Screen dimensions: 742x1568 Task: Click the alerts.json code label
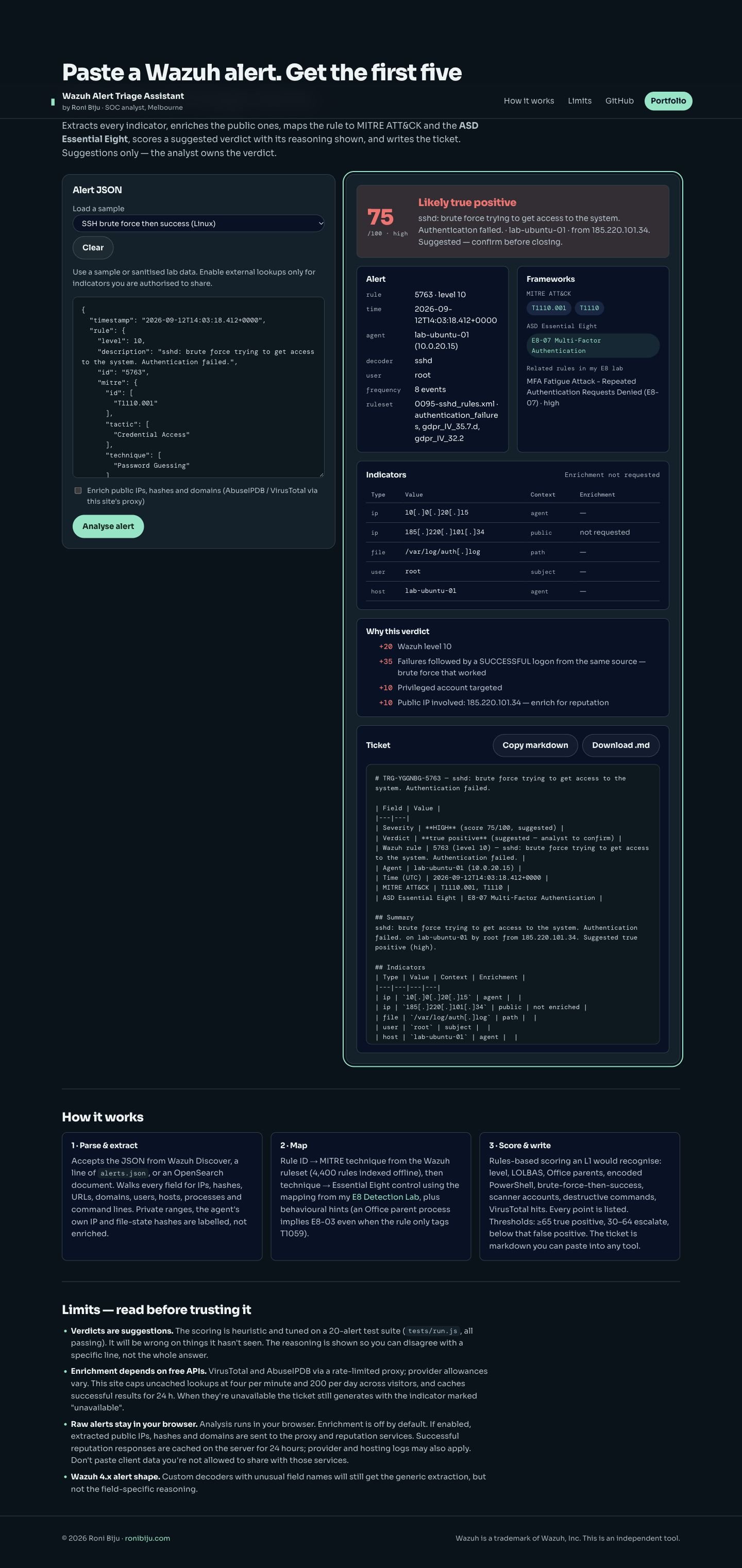point(123,1173)
